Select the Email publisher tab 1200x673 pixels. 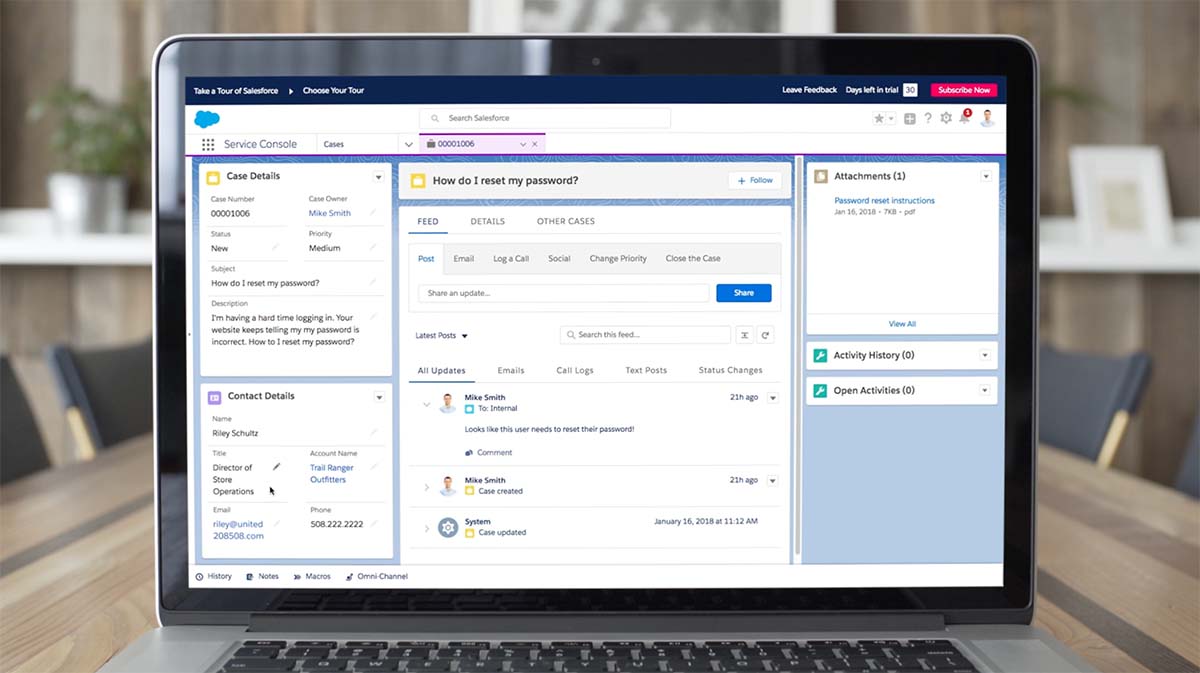464,258
